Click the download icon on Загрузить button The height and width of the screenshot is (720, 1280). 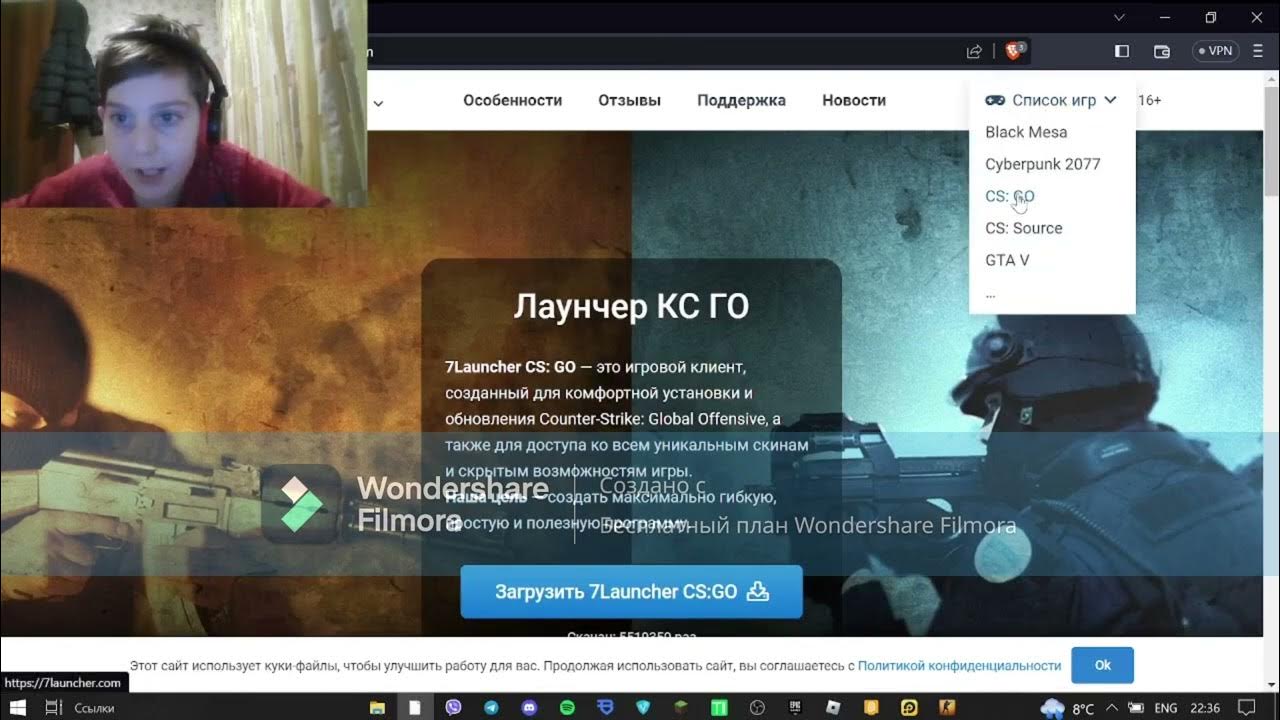pos(758,591)
